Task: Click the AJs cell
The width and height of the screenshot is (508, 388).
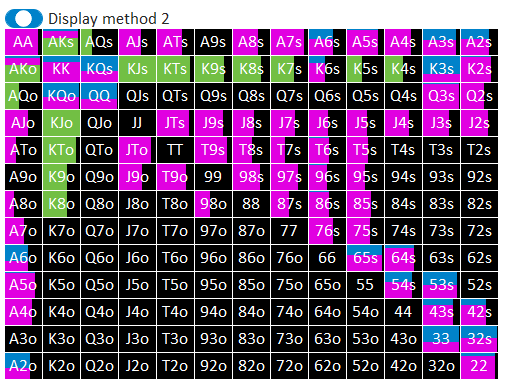Action: coord(137,42)
